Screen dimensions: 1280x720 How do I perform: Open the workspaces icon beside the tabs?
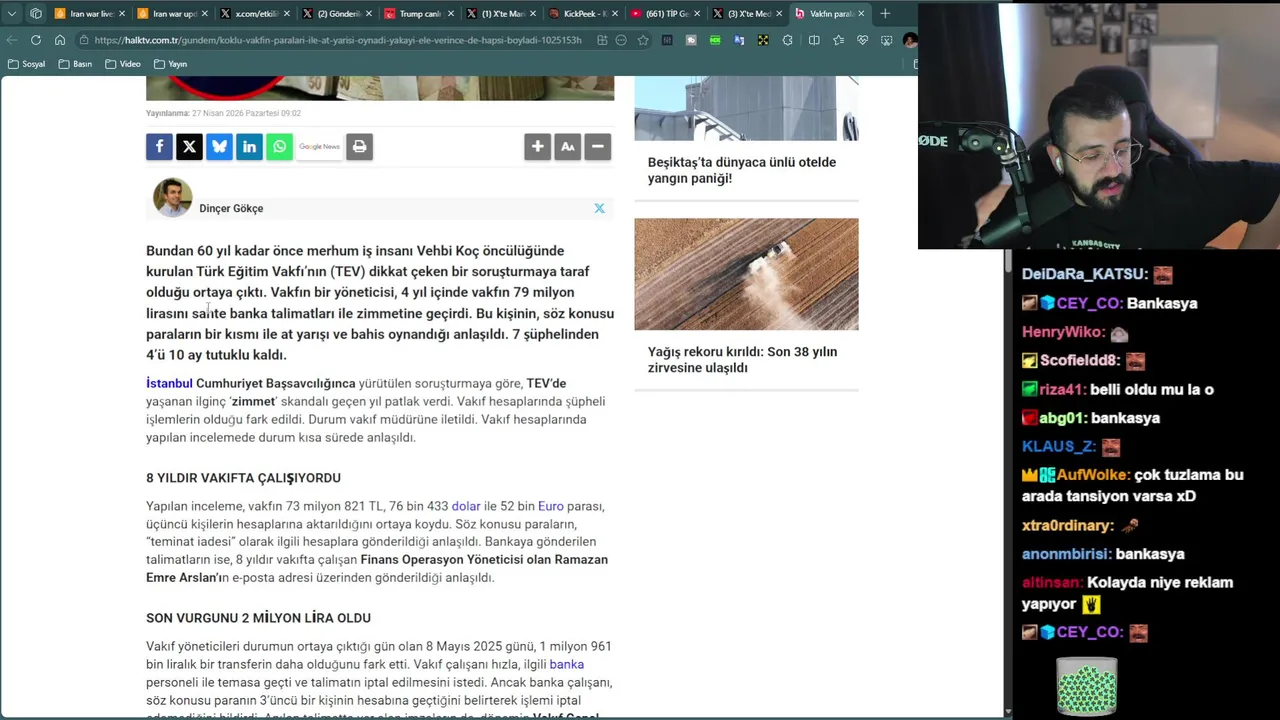pos(36,14)
